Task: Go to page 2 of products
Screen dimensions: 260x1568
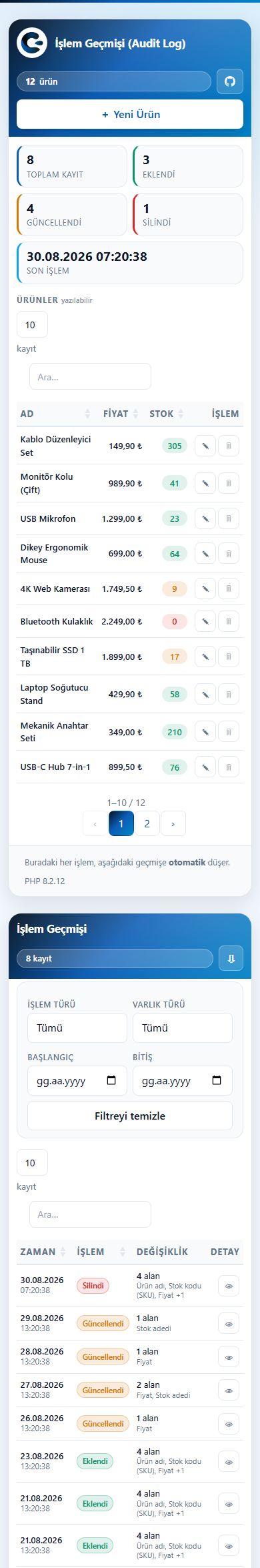Action: point(147,823)
